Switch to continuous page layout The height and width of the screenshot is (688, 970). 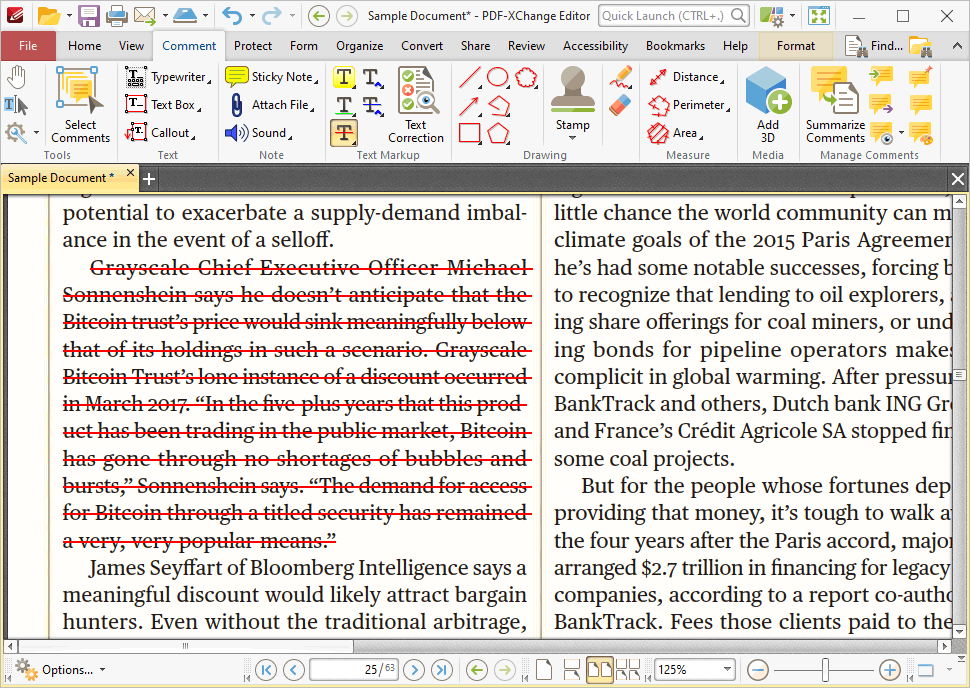point(572,669)
